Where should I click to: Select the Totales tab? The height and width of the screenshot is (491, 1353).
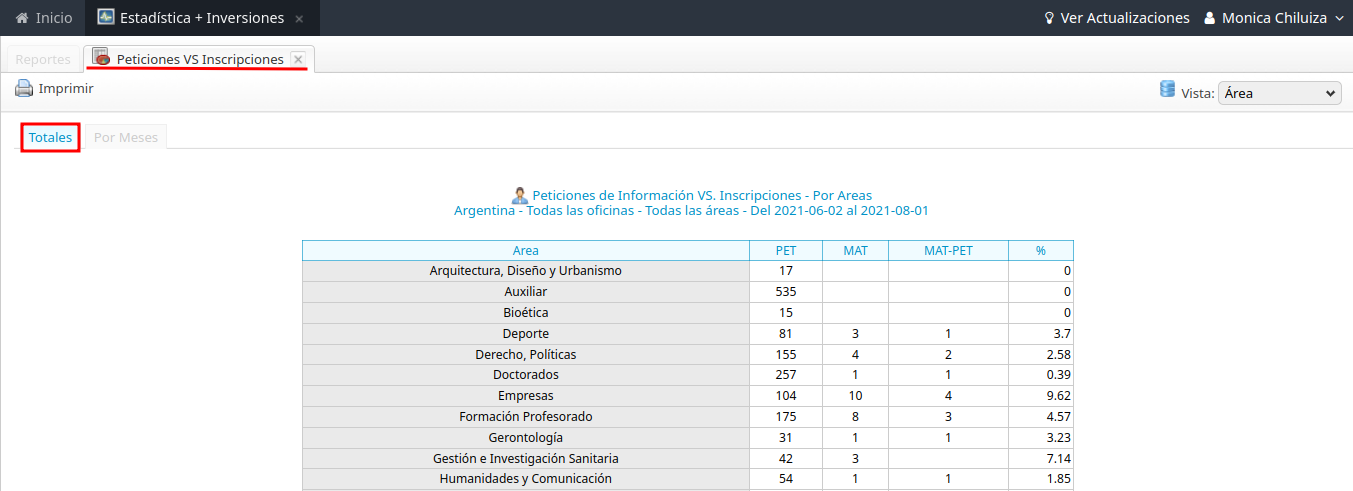click(x=50, y=137)
